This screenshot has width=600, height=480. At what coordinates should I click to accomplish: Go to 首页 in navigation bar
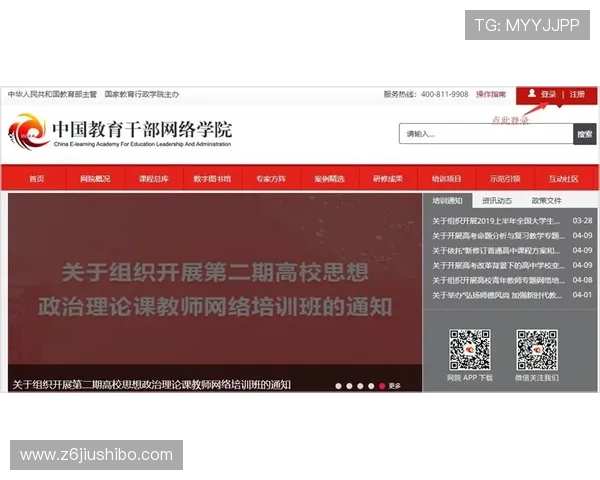37,179
